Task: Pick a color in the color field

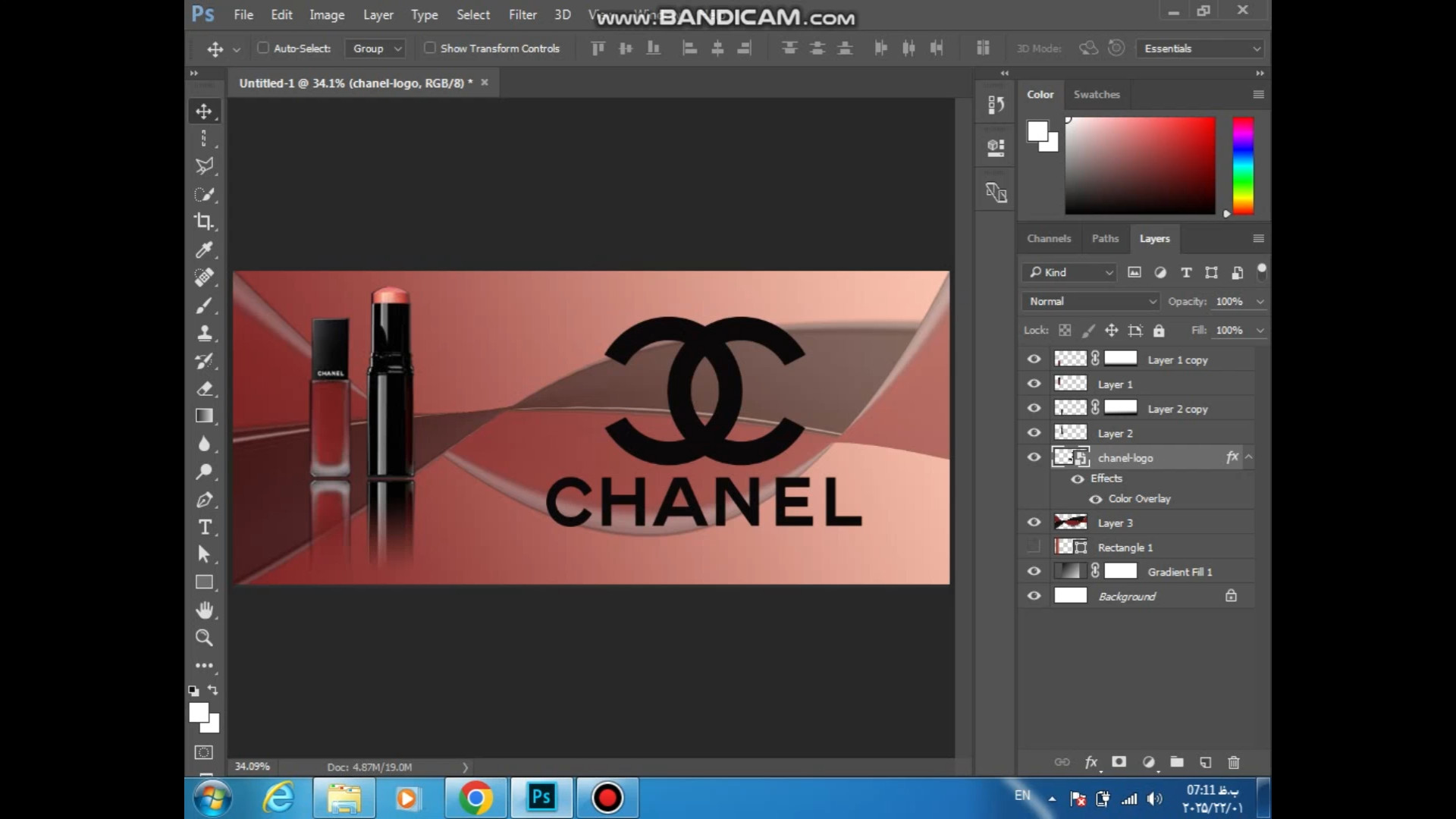Action: tap(1140, 165)
